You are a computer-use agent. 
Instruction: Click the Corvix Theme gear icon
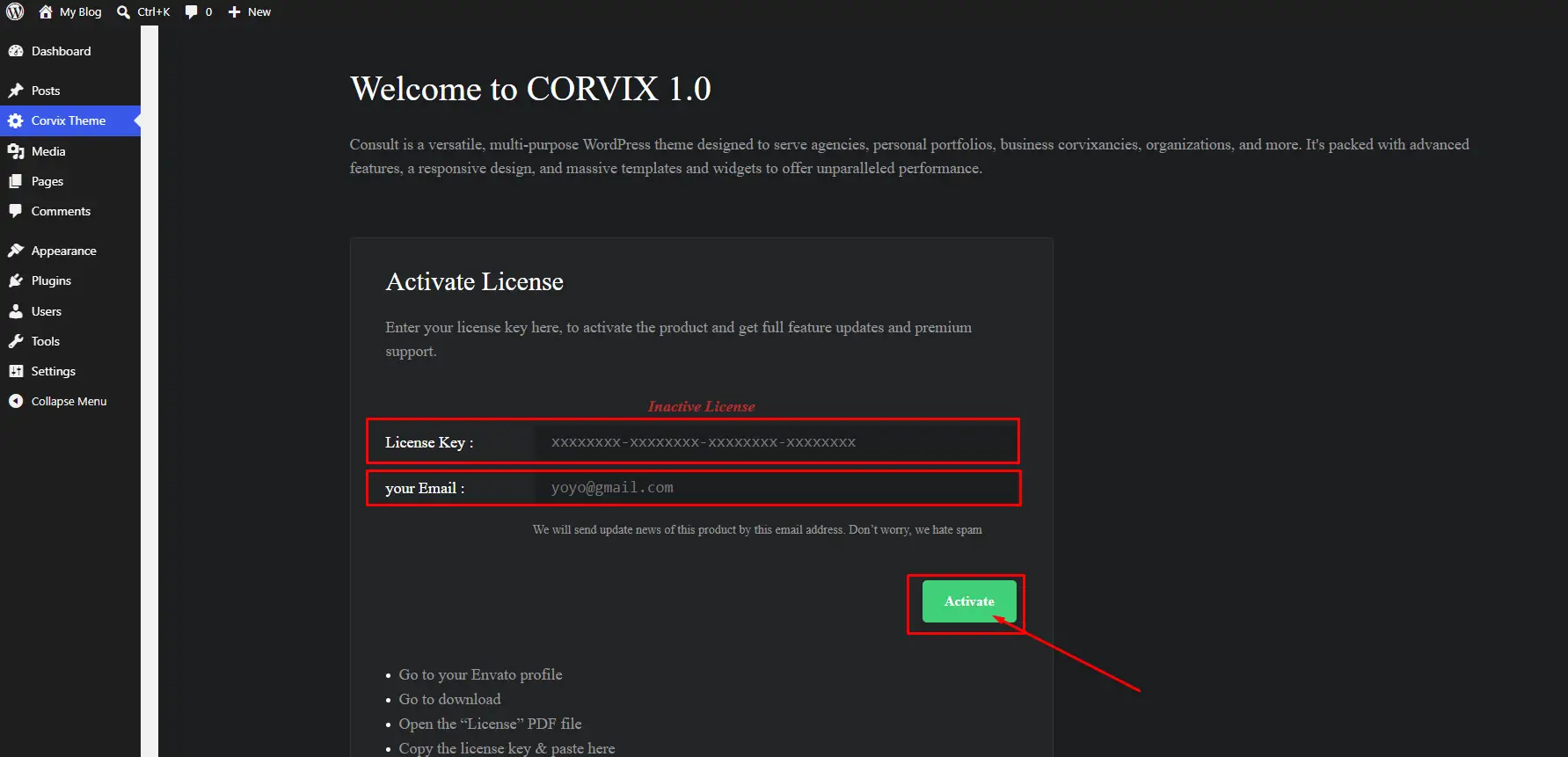point(16,120)
